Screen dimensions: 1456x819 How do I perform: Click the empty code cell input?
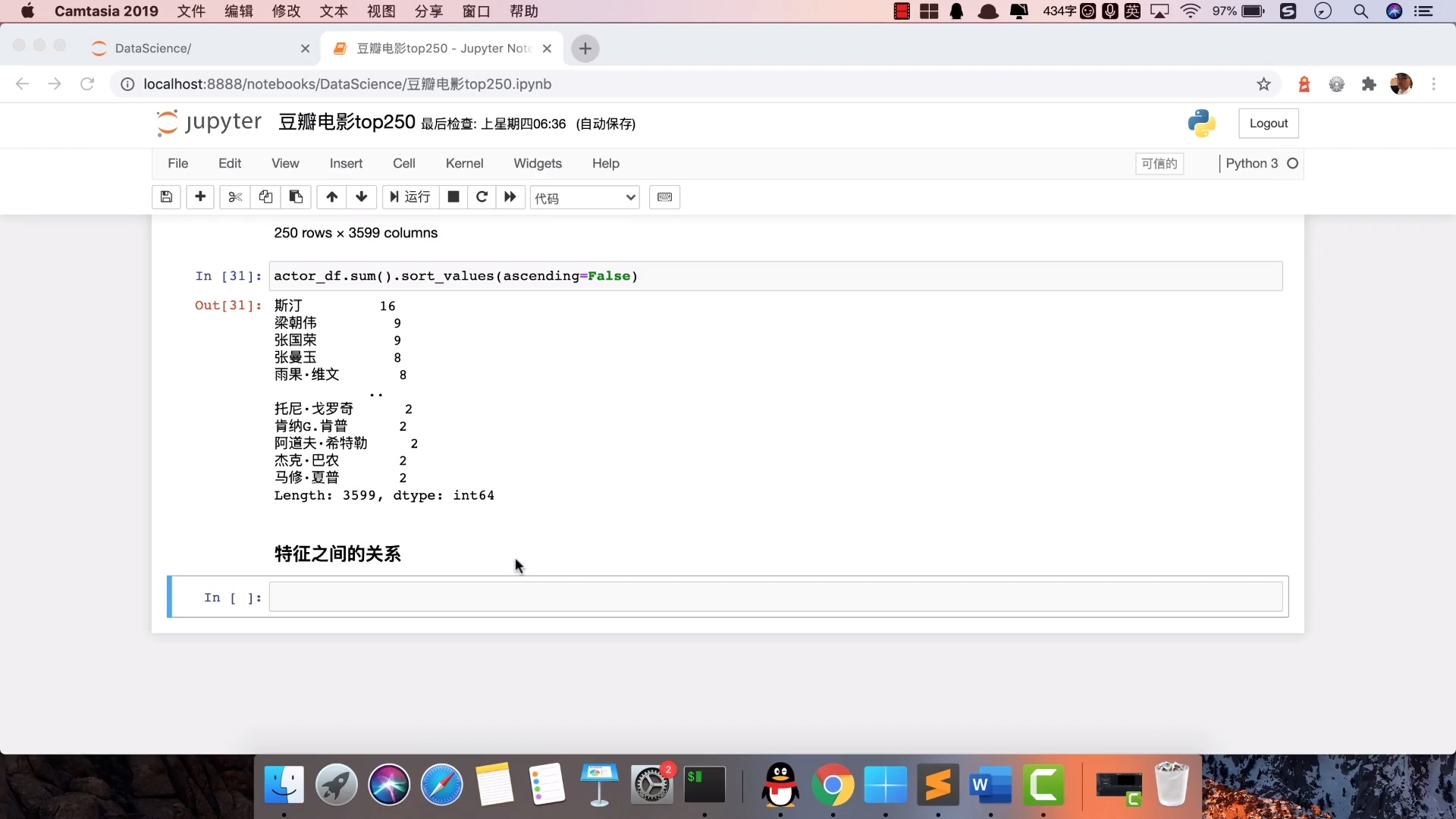pos(775,597)
